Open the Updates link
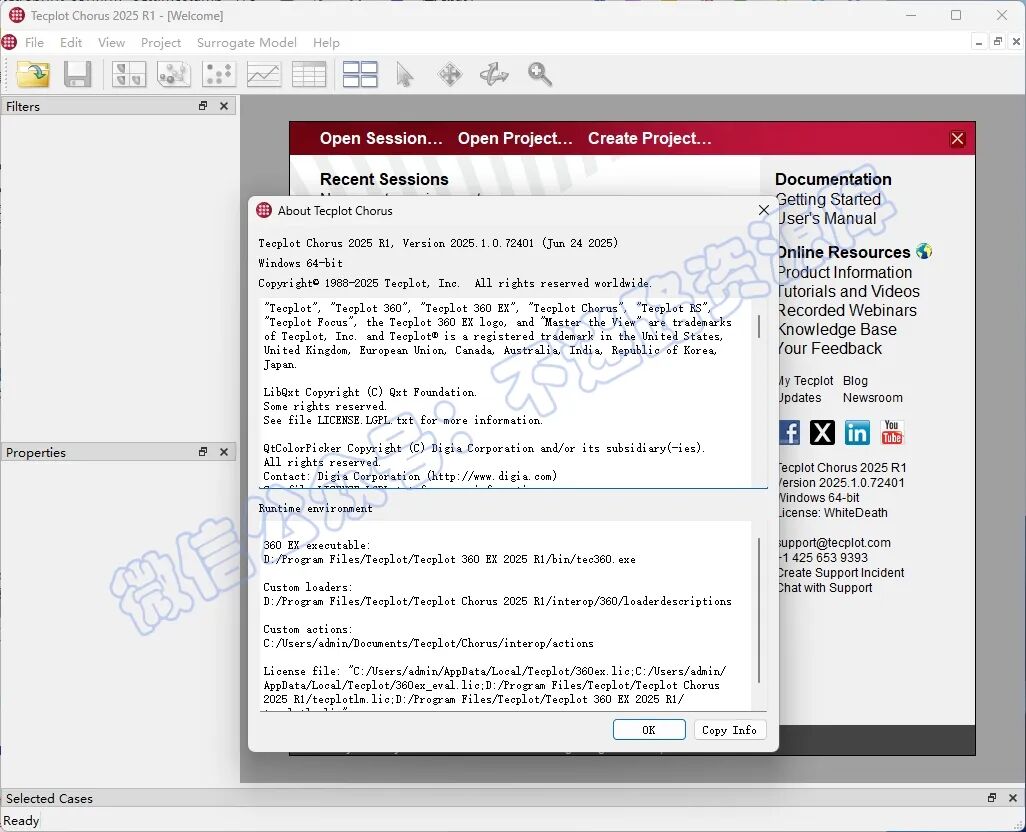This screenshot has height=832, width=1026. (x=800, y=398)
